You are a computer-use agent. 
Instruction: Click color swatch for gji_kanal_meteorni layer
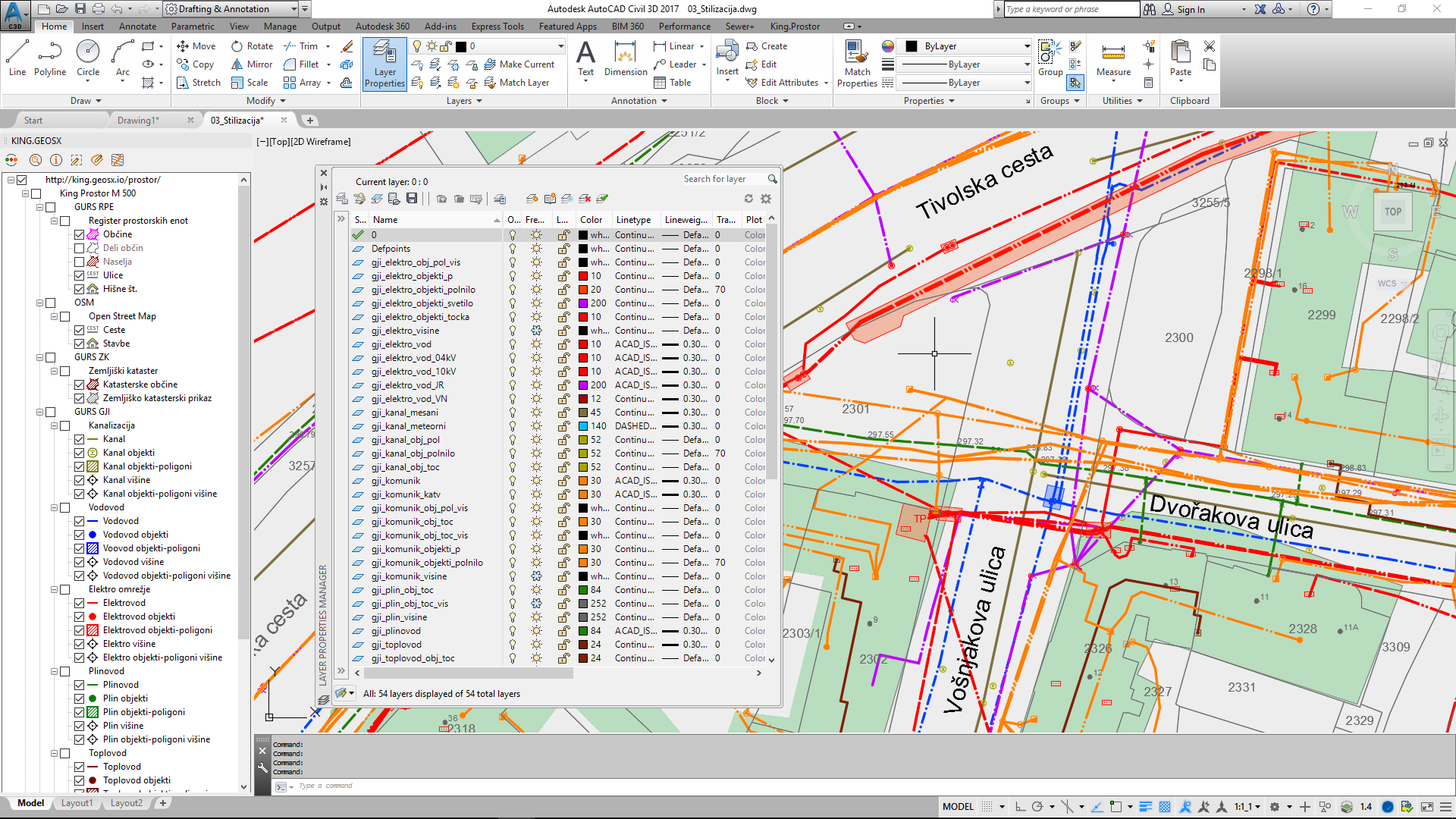tap(583, 426)
